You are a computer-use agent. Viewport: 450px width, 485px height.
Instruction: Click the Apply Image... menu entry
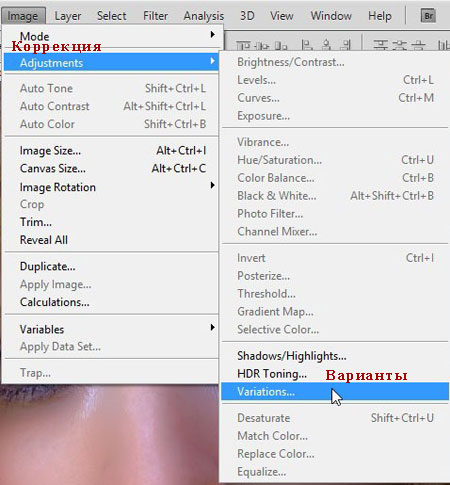point(111,284)
